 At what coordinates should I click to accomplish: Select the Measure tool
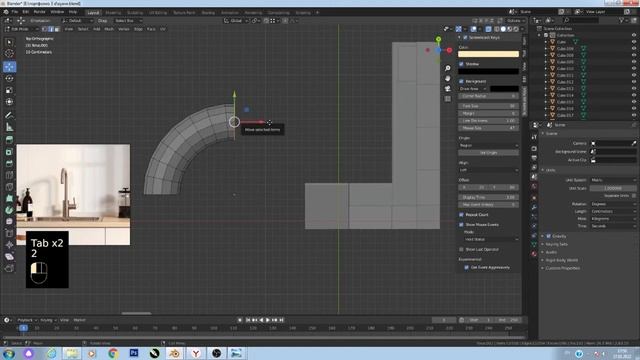[9, 127]
